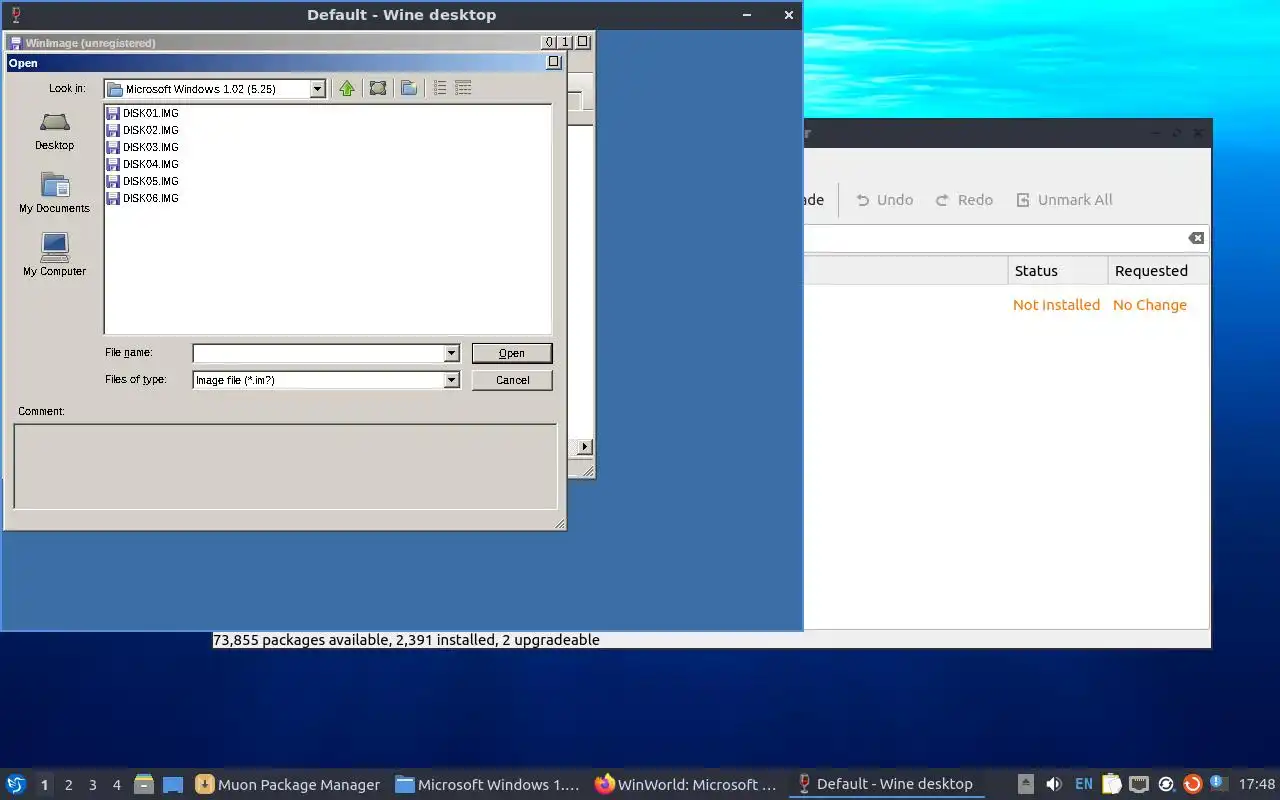Switch to workspace 2
The image size is (1280, 800).
pos(68,785)
